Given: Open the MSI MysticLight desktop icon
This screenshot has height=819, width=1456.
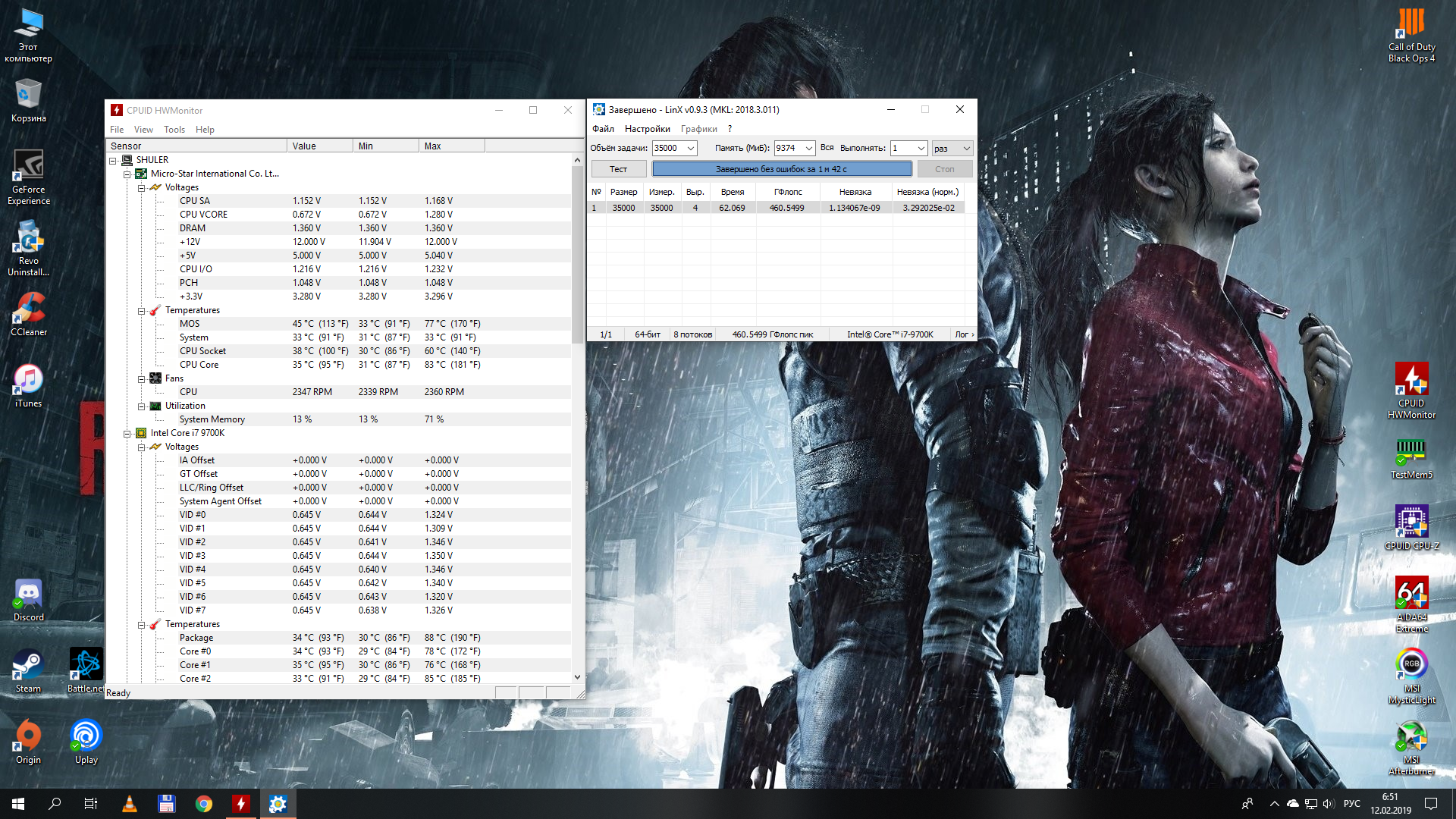Looking at the screenshot, I should [x=1411, y=665].
